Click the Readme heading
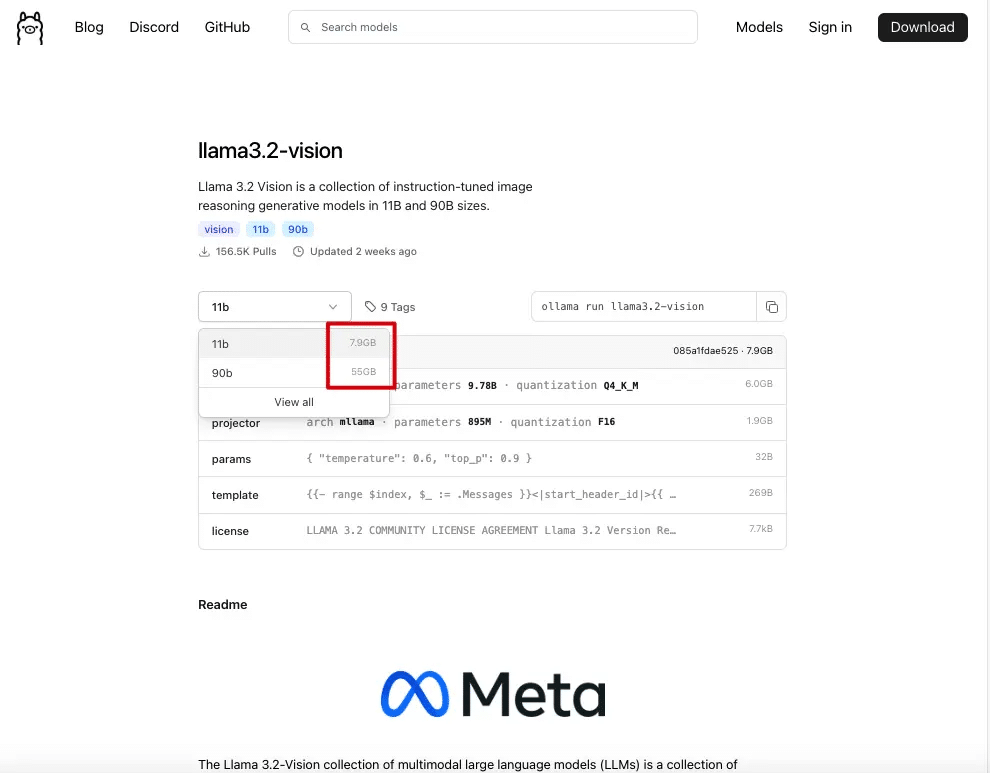The width and height of the screenshot is (990, 773). coord(223,604)
